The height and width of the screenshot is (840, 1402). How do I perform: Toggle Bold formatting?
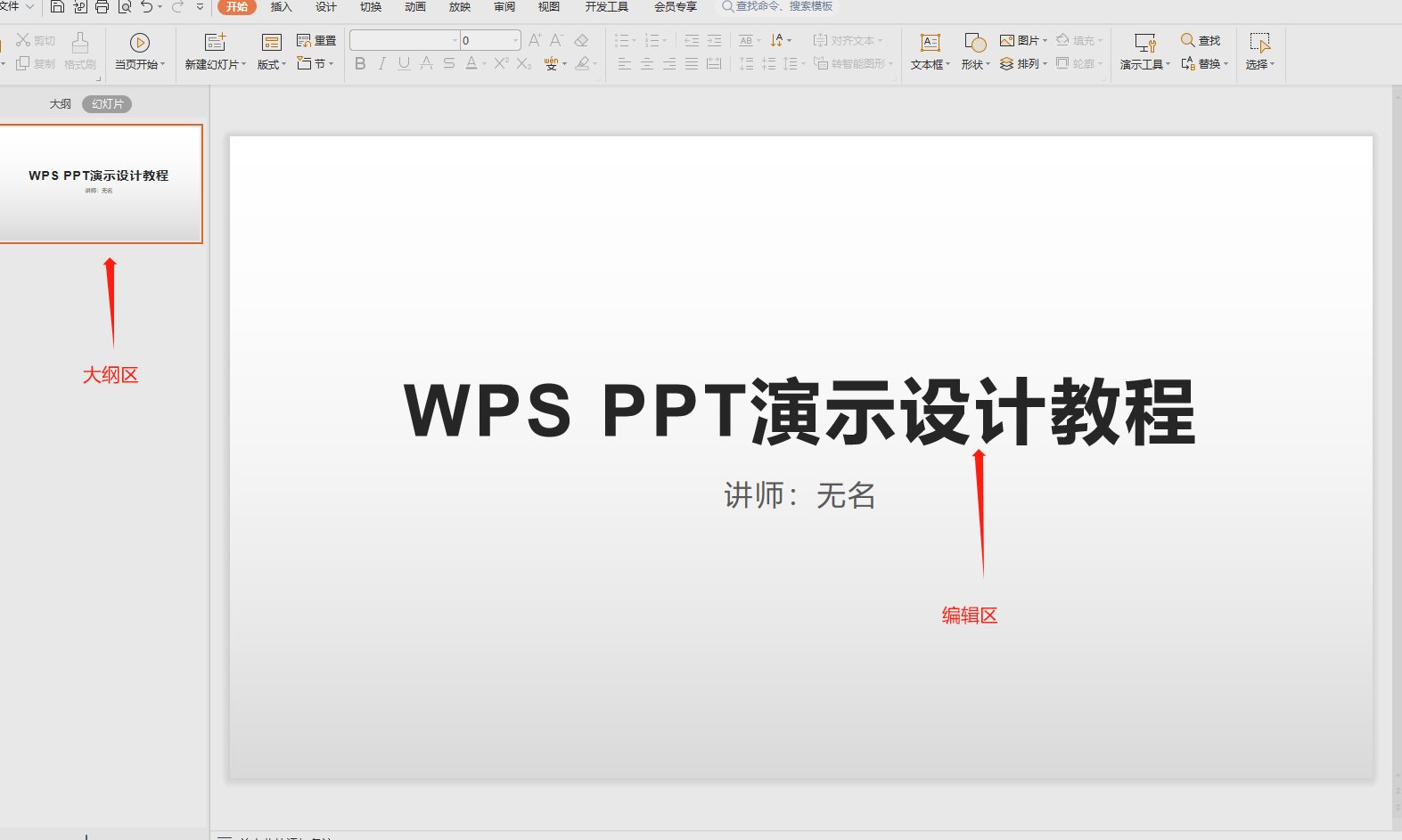[360, 63]
